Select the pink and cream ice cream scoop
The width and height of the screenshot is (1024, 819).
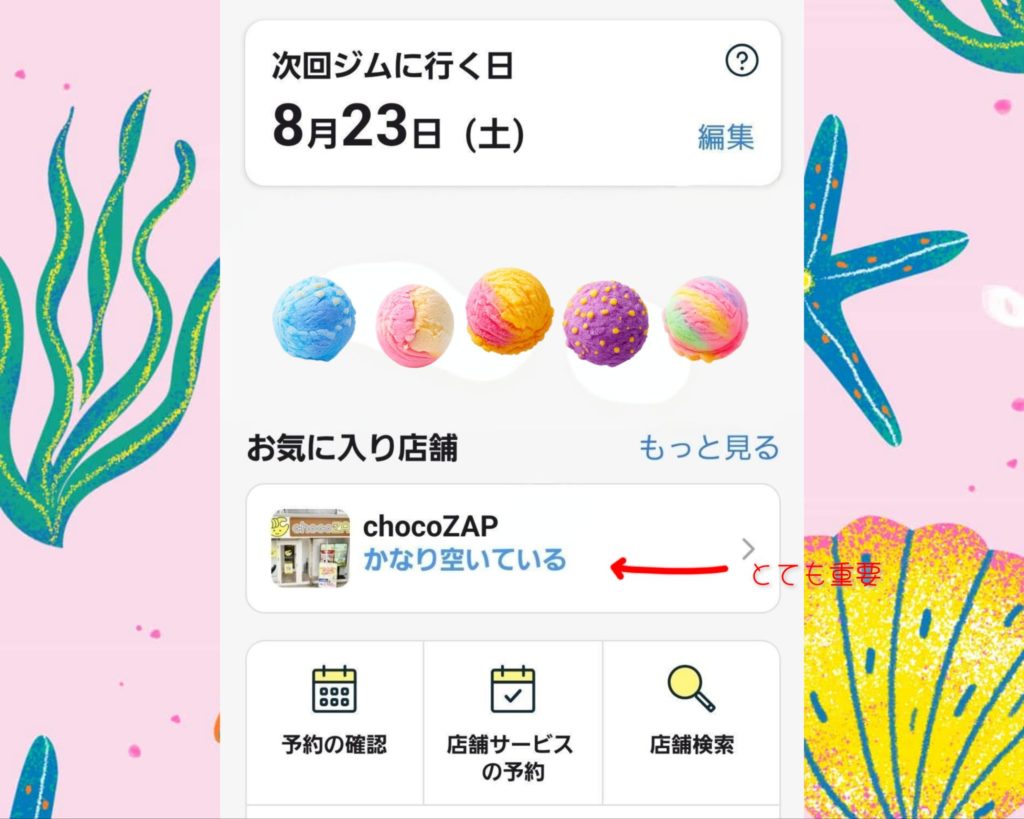pos(415,325)
